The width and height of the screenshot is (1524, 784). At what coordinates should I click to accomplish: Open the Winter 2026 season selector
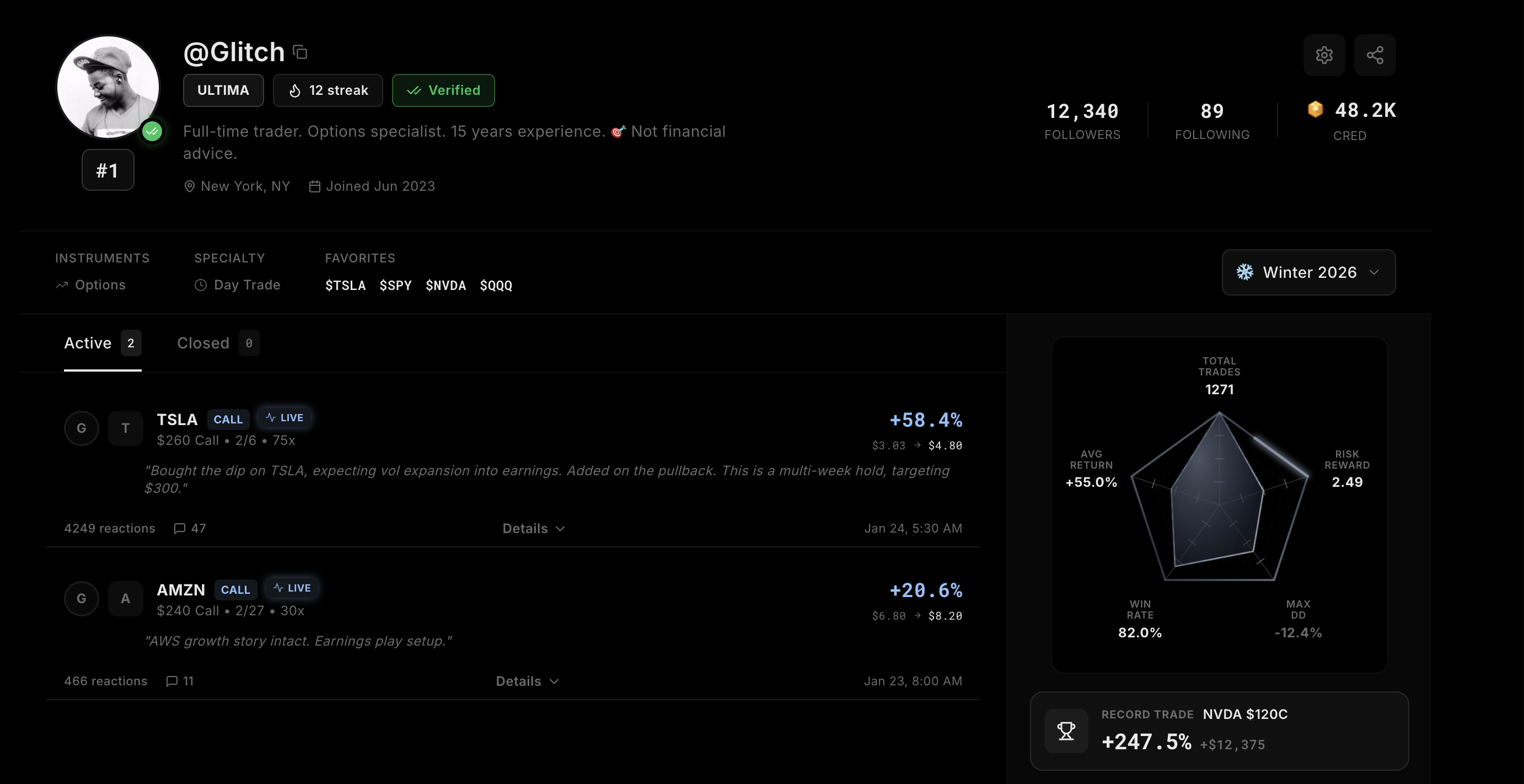tap(1307, 272)
